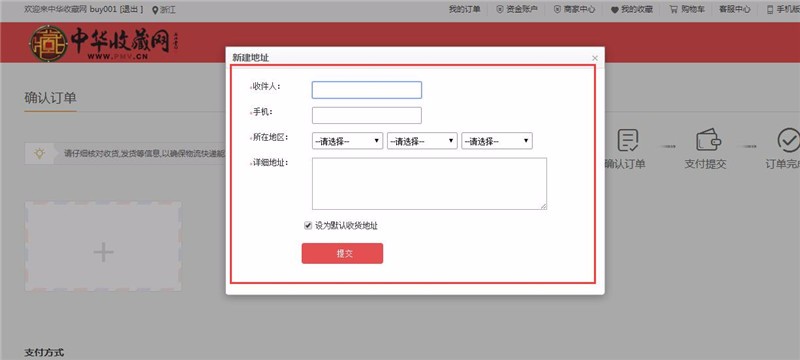Open the second 请选择 city dropdown

pos(422,141)
